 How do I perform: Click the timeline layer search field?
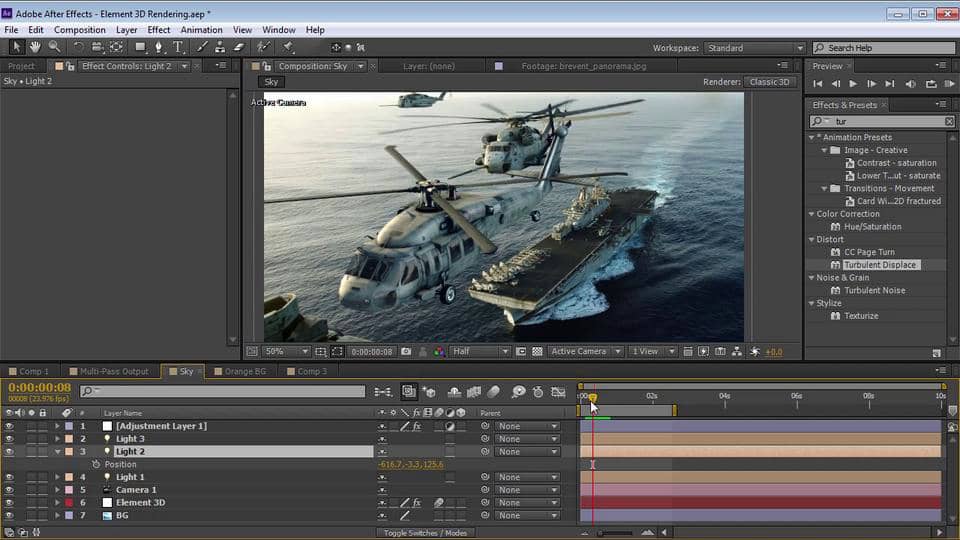click(x=222, y=391)
